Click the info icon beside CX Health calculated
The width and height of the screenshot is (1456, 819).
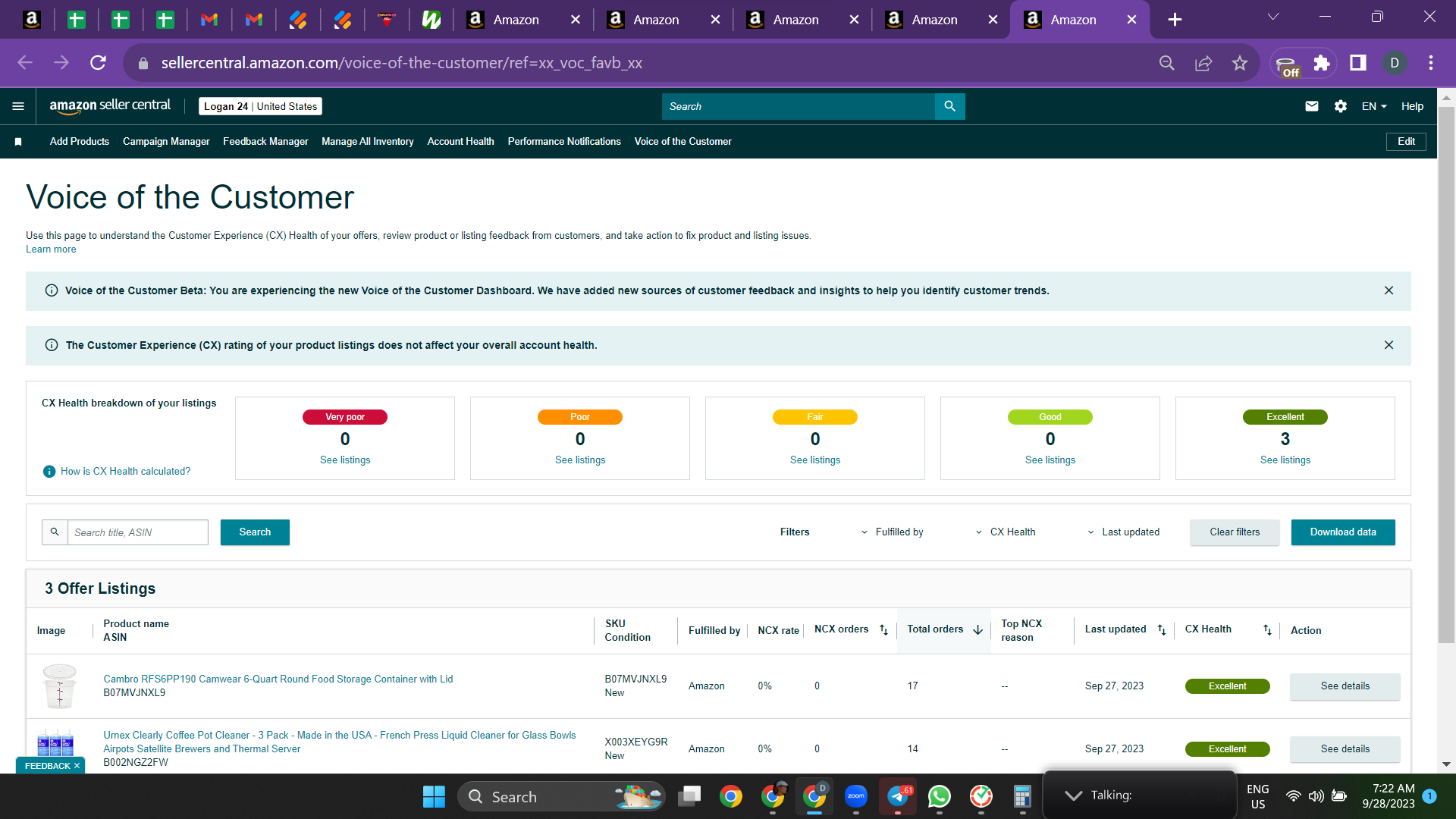(x=49, y=472)
